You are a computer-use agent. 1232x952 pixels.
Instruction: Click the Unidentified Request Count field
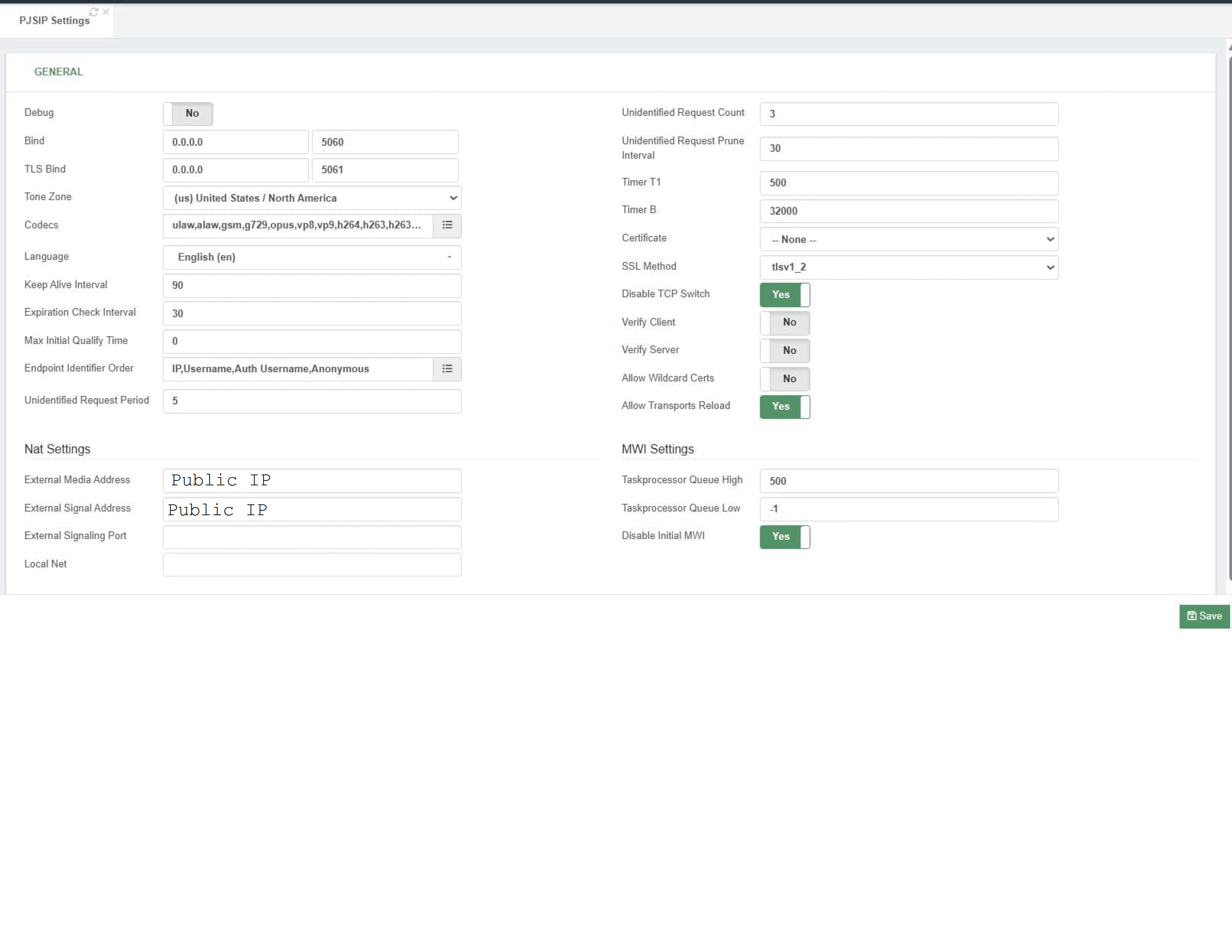pos(909,114)
